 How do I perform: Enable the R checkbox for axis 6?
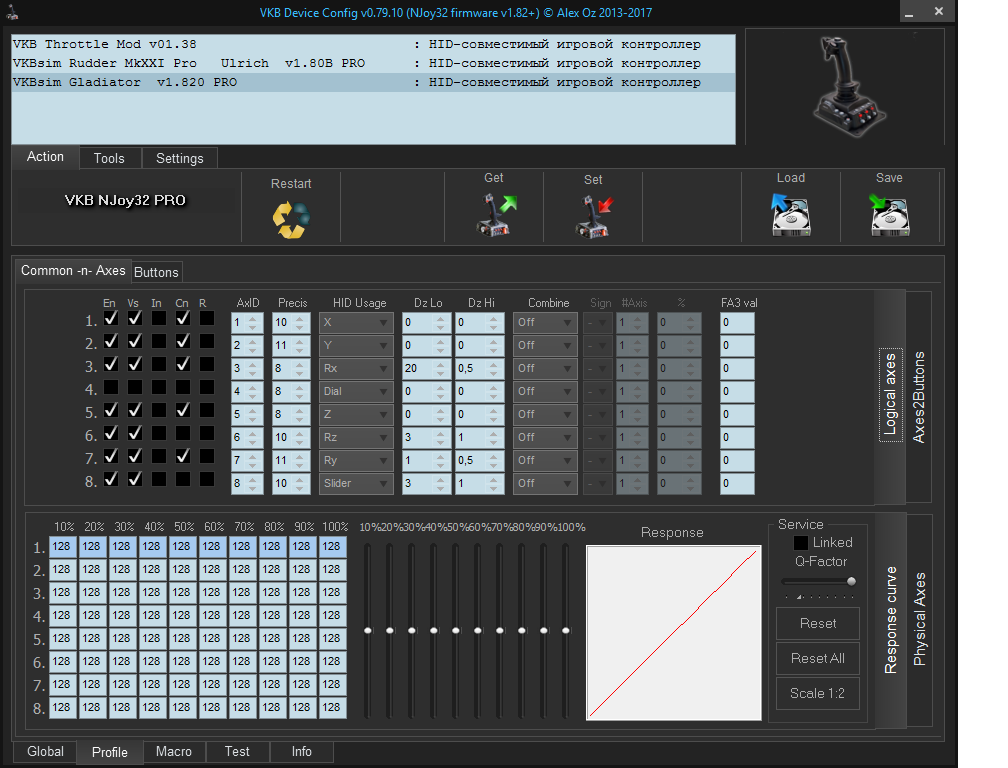click(x=207, y=433)
